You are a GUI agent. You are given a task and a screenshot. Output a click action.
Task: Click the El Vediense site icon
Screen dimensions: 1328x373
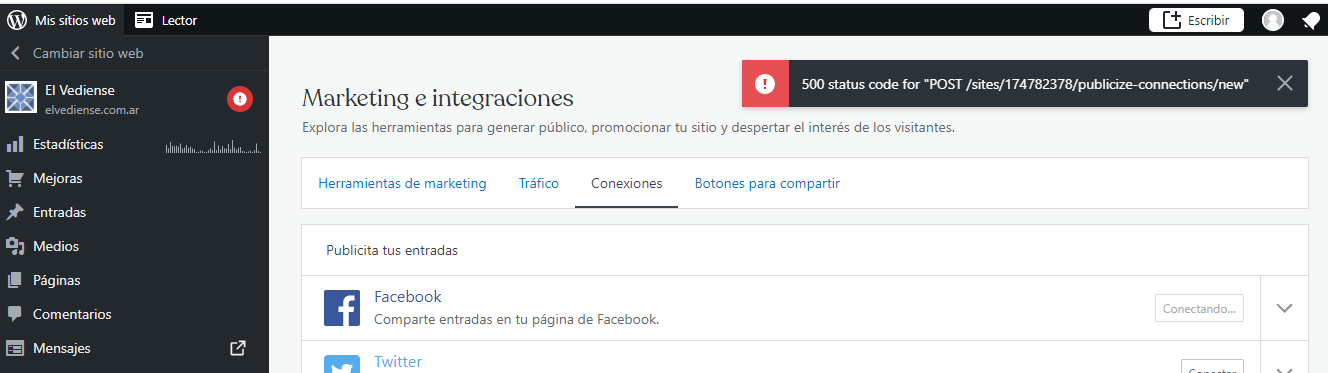[x=21, y=97]
